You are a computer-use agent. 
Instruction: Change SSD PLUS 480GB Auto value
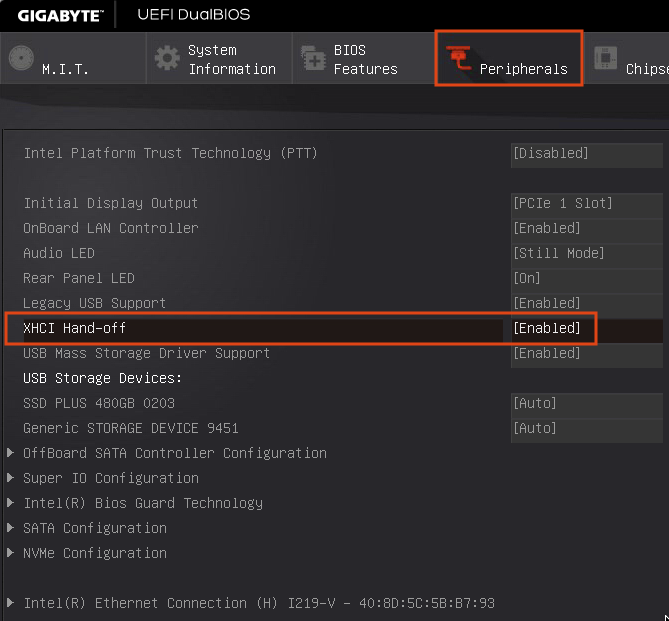(587, 403)
